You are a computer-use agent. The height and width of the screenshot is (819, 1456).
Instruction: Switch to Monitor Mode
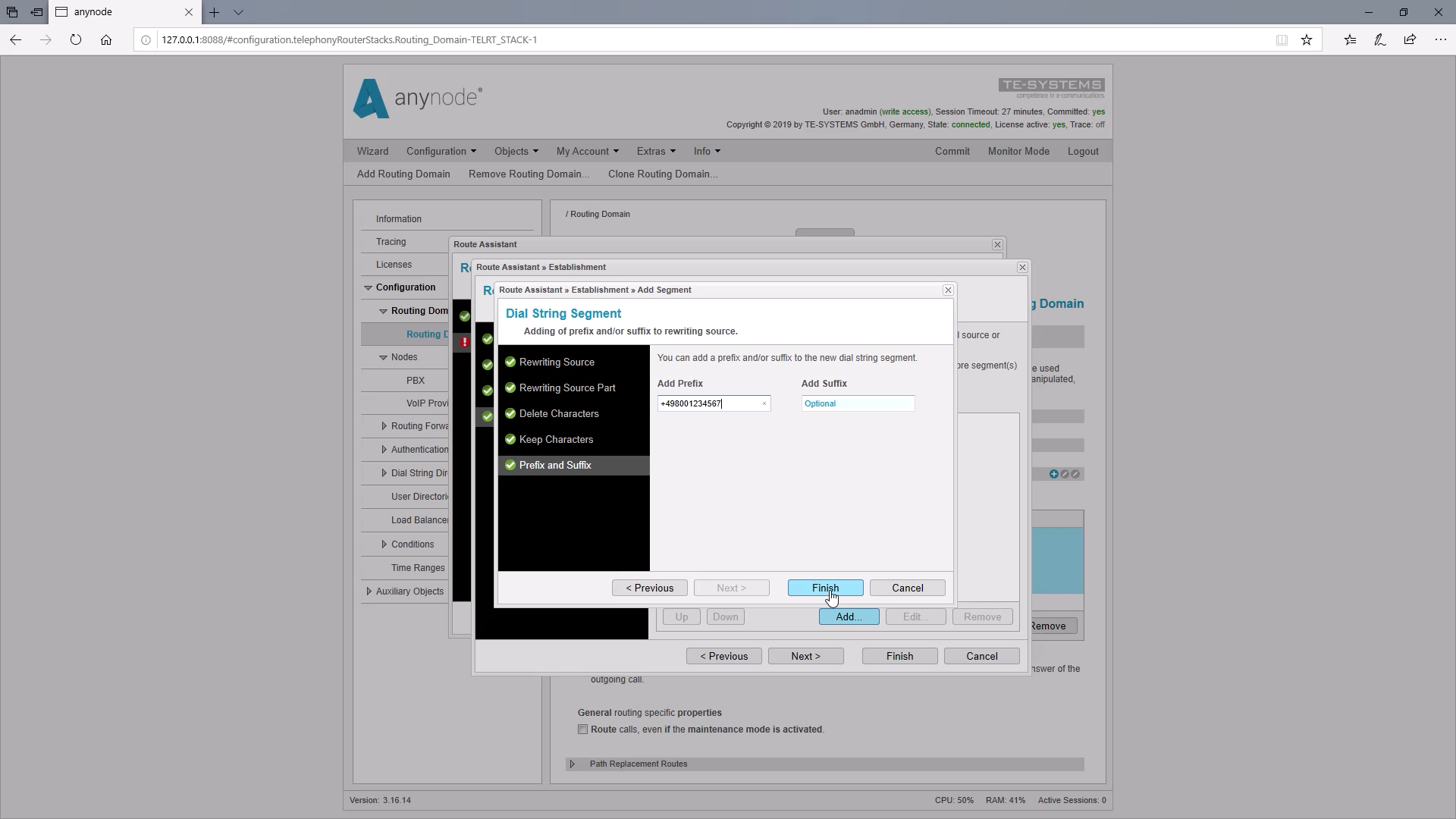[1018, 152]
